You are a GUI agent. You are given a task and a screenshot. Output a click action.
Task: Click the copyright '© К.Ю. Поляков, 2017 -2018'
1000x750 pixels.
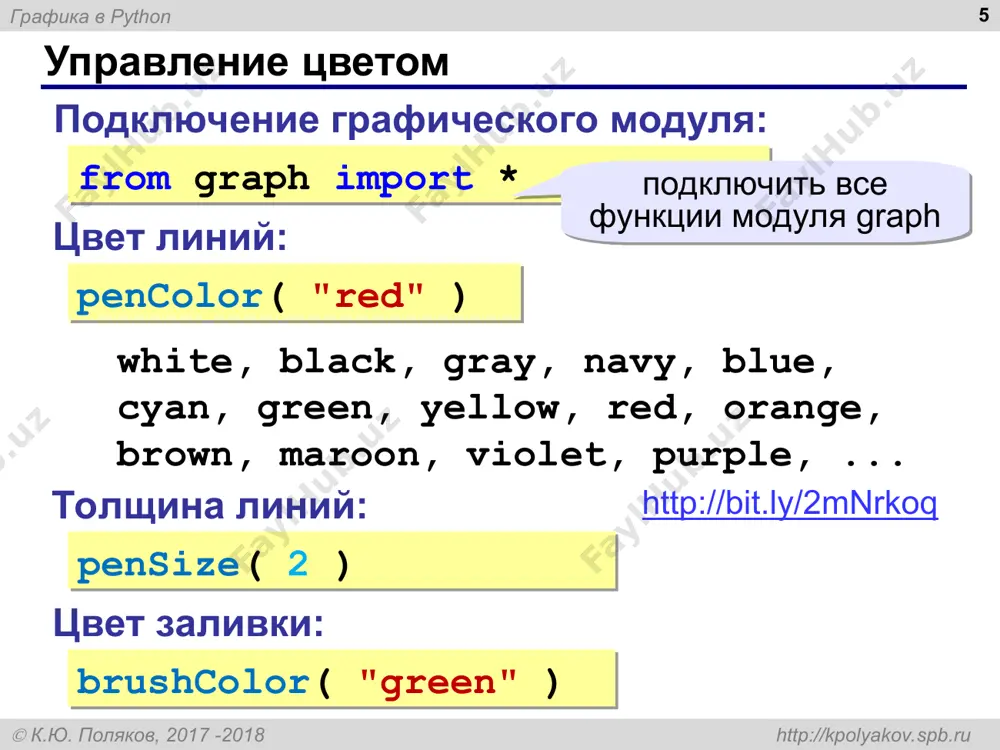pyautogui.click(x=138, y=735)
